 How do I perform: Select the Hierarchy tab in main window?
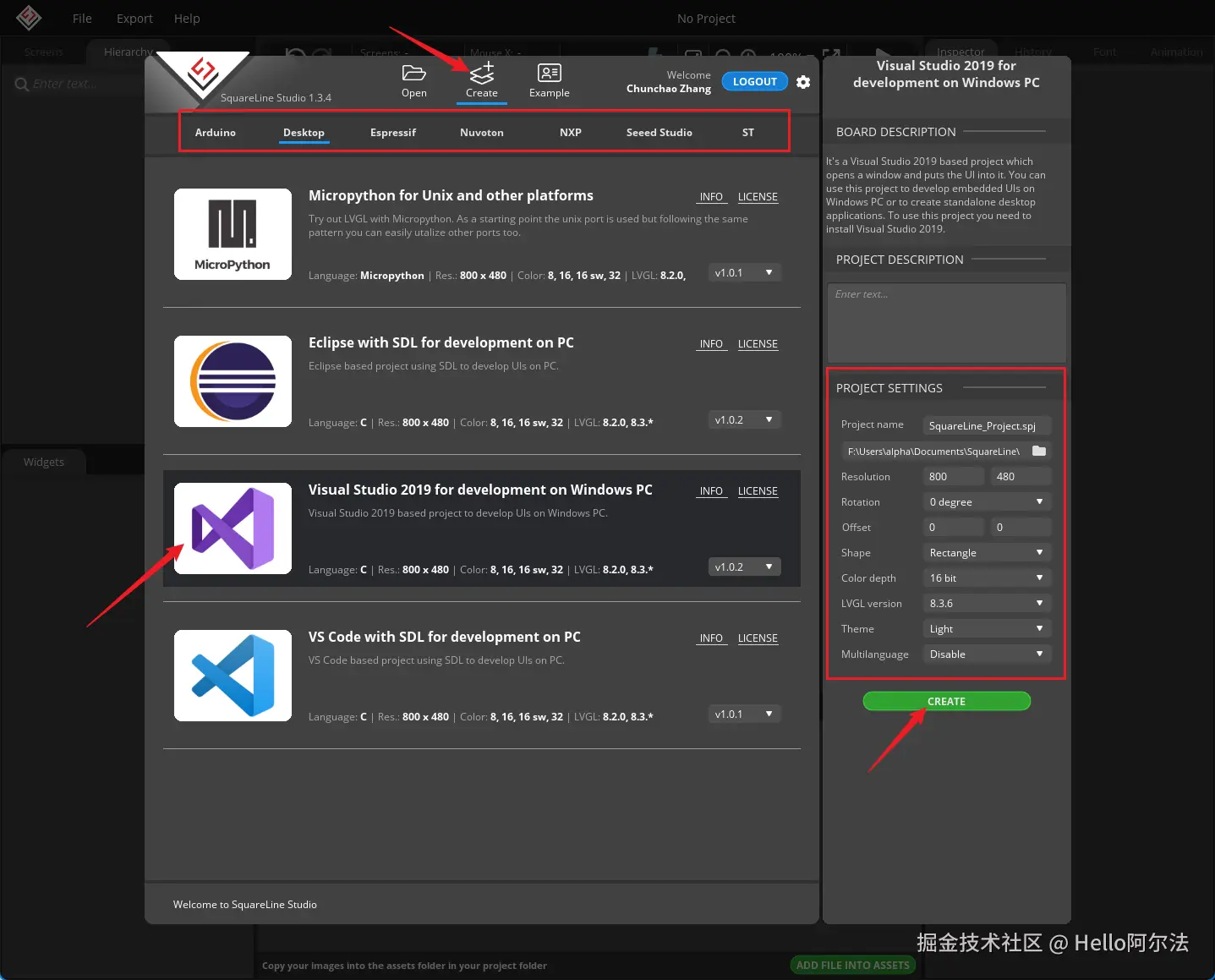coord(129,52)
